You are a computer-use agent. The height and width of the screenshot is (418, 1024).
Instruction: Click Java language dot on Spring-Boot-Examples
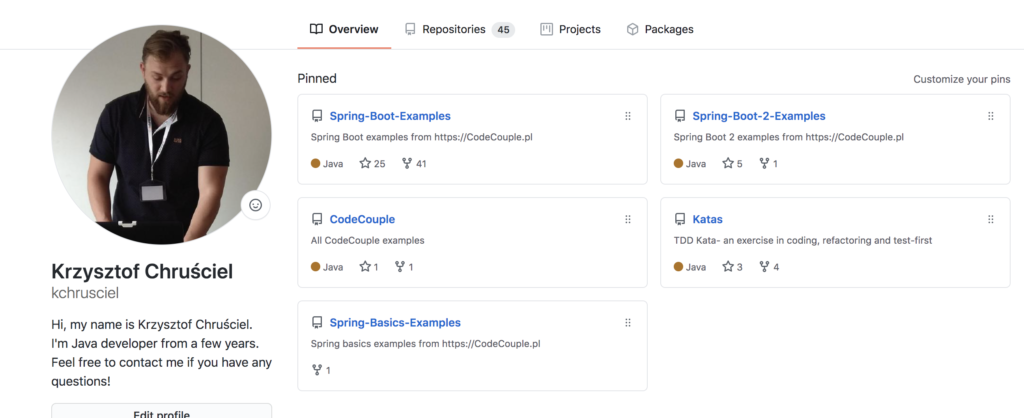tap(315, 163)
